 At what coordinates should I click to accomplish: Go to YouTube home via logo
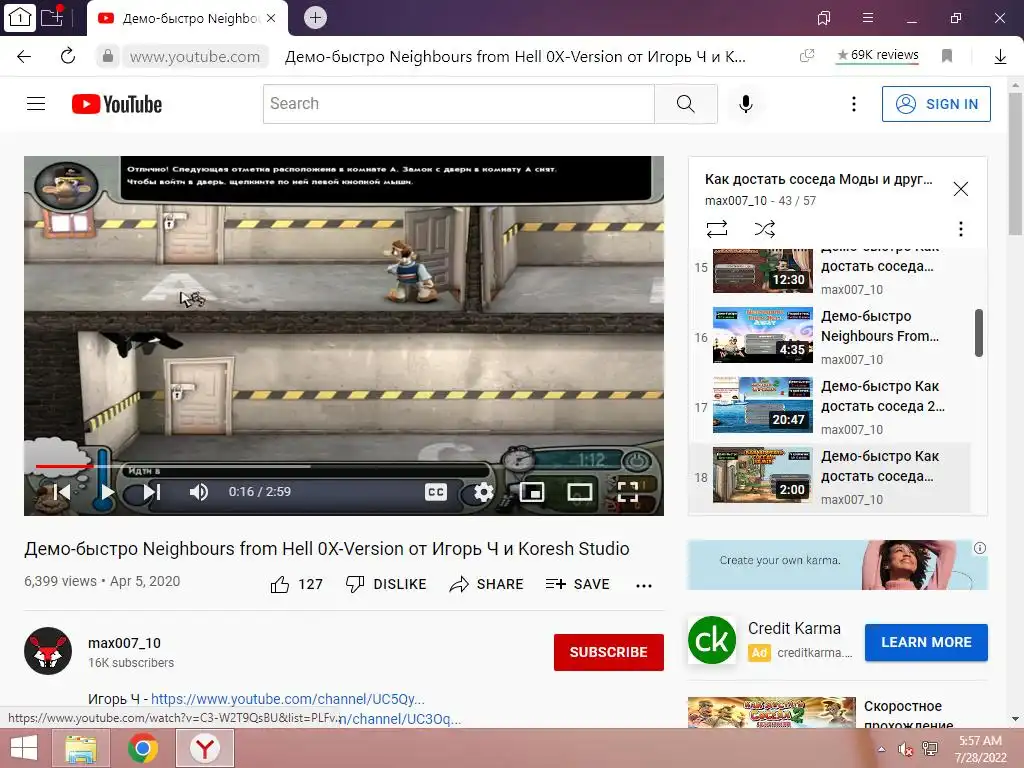(x=117, y=104)
